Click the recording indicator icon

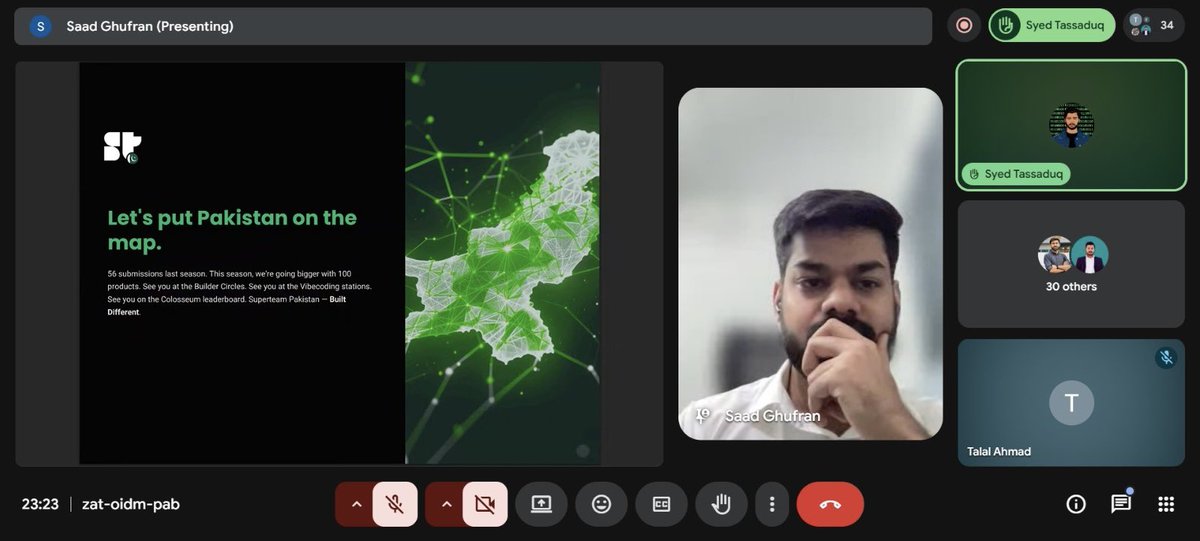[964, 25]
